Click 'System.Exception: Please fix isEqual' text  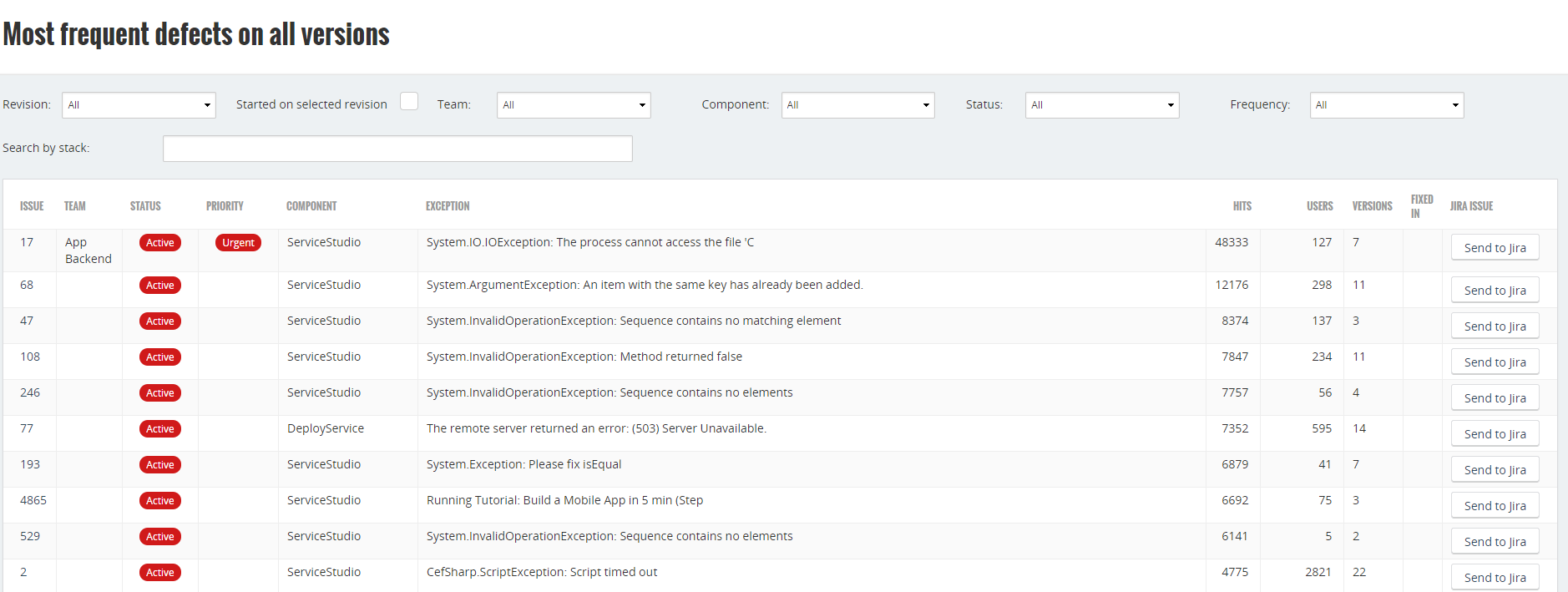pos(524,464)
